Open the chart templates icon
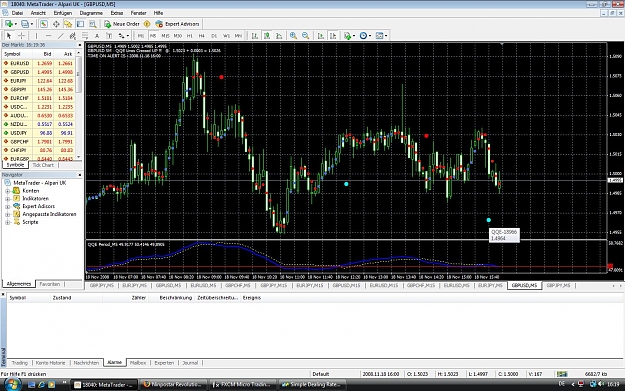625x391 pixels. (379, 36)
